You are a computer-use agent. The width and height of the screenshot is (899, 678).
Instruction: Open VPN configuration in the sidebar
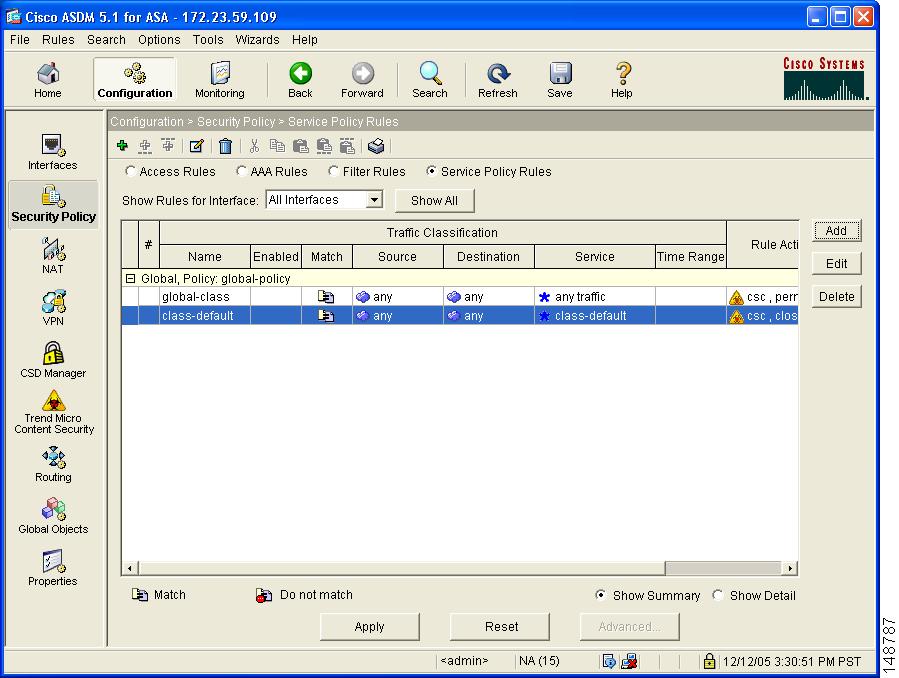pyautogui.click(x=53, y=308)
